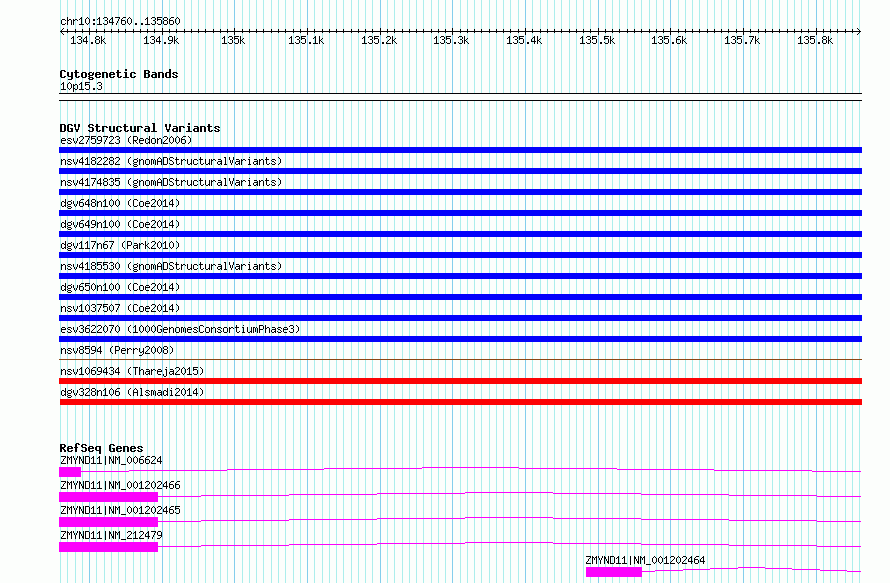Click the dgv649n100 (Coe2014) label
Screen dimensions: 890x583
pos(120,224)
